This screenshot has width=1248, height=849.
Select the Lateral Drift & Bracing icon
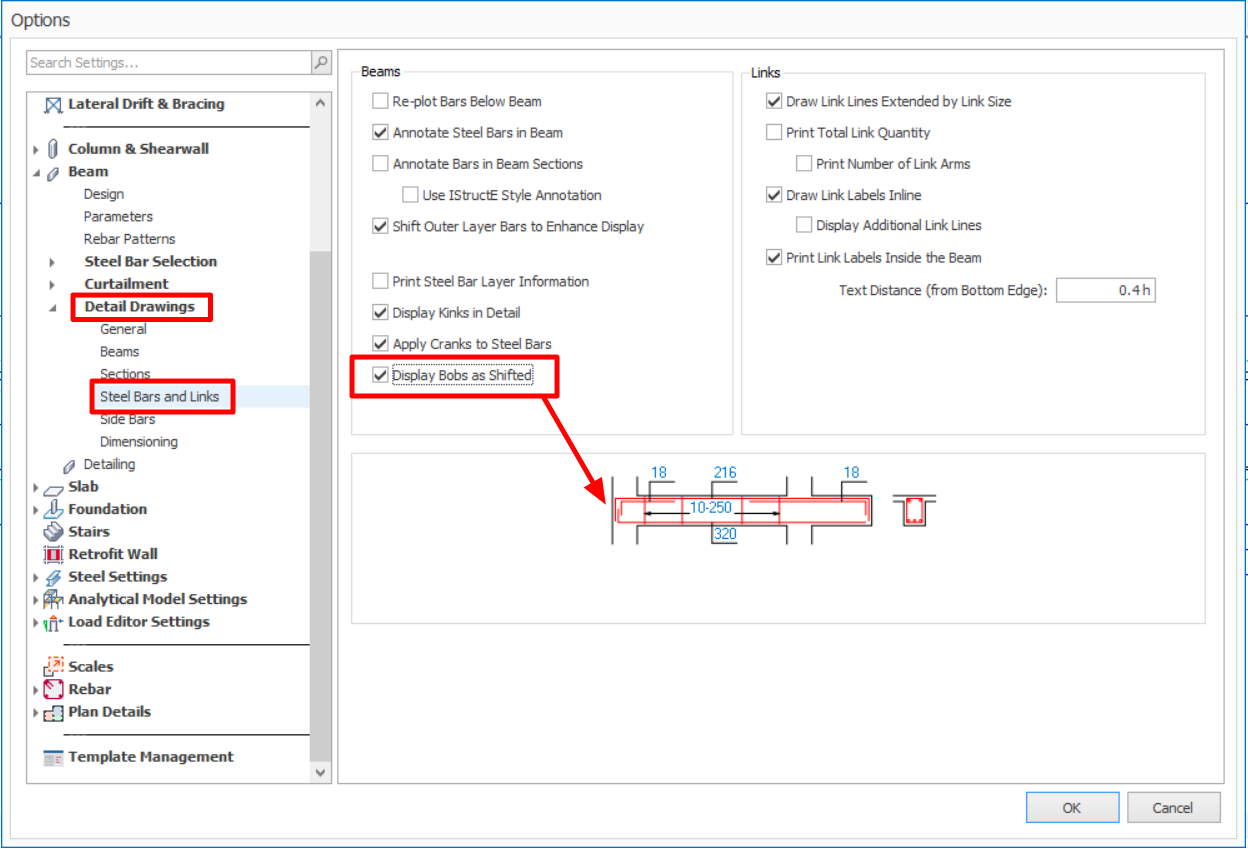point(54,104)
